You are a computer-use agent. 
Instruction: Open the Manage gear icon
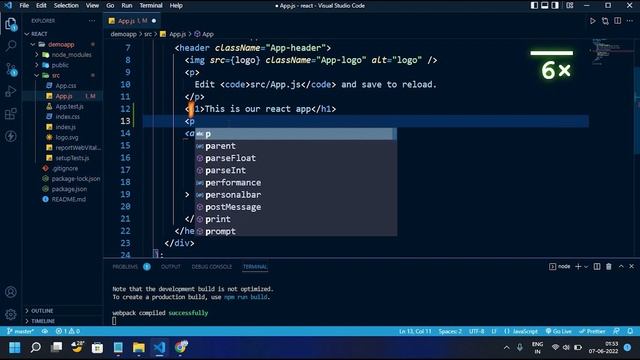(11, 314)
